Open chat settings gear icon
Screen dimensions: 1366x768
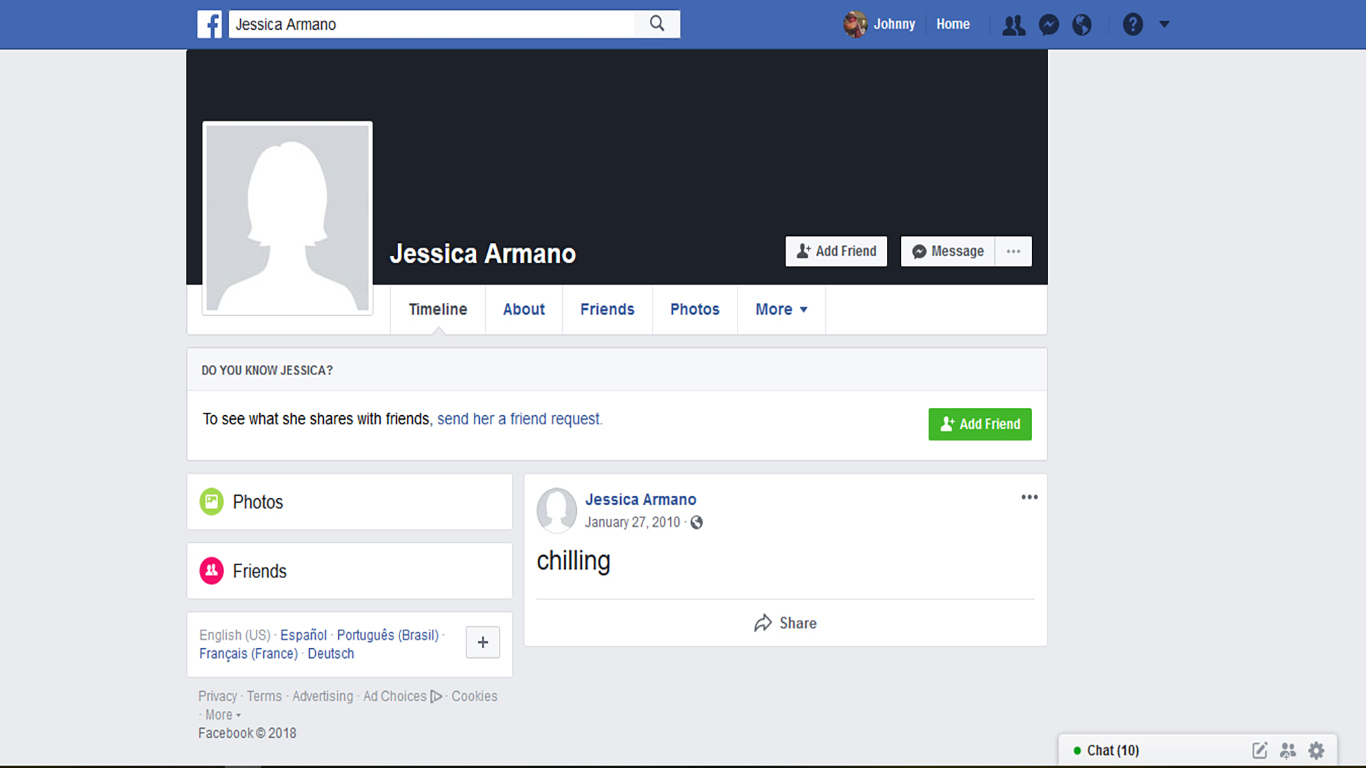click(1316, 750)
